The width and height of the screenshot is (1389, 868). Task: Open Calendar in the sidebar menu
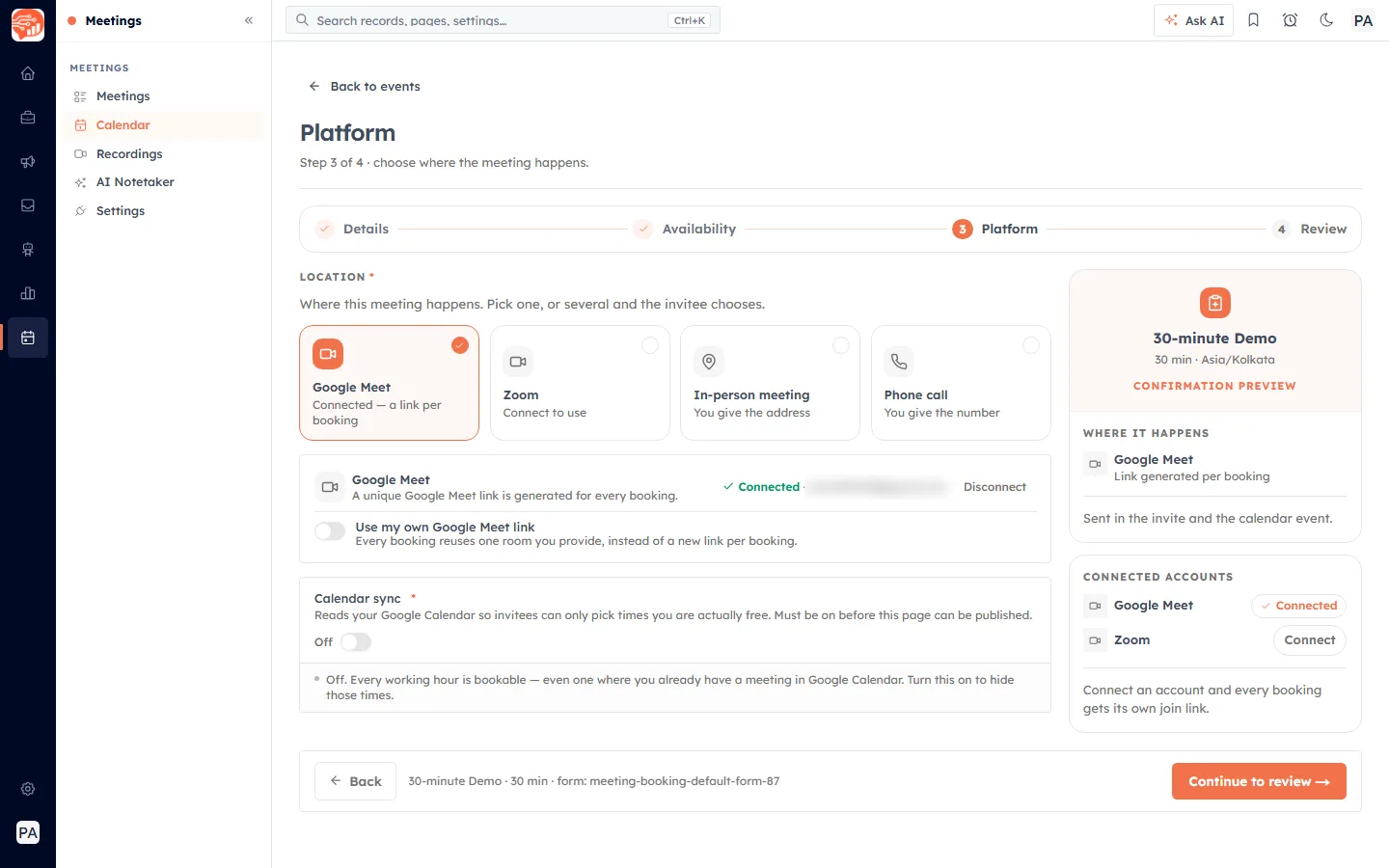163,125
